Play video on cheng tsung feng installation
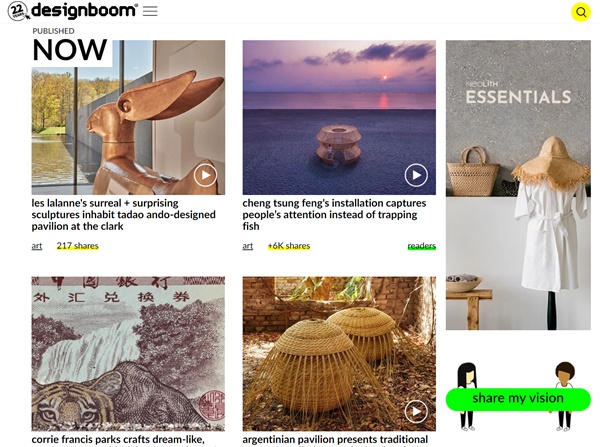Image resolution: width=600 pixels, height=447 pixels. (x=416, y=175)
